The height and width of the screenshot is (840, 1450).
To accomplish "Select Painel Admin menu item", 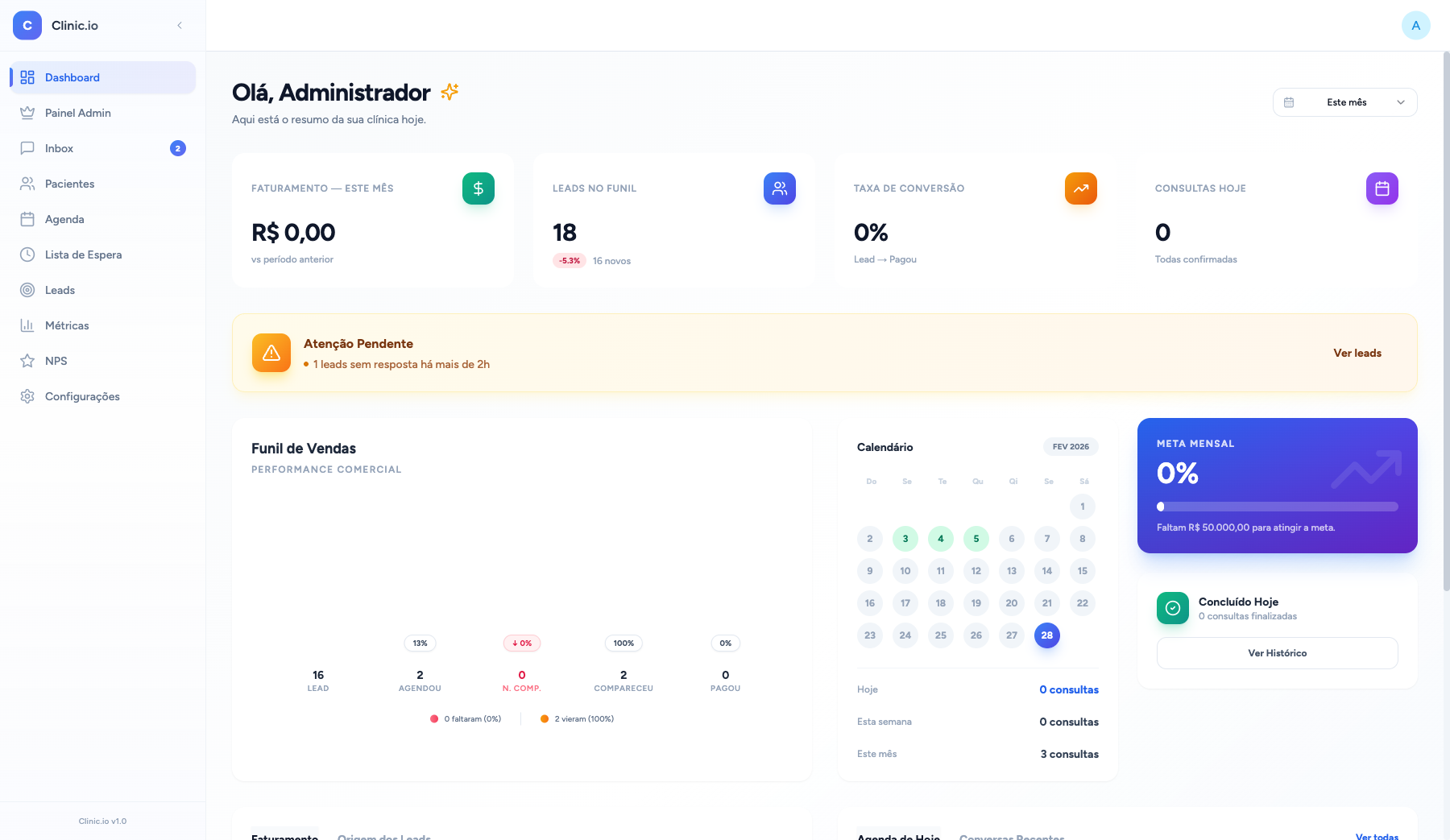I will pos(103,113).
